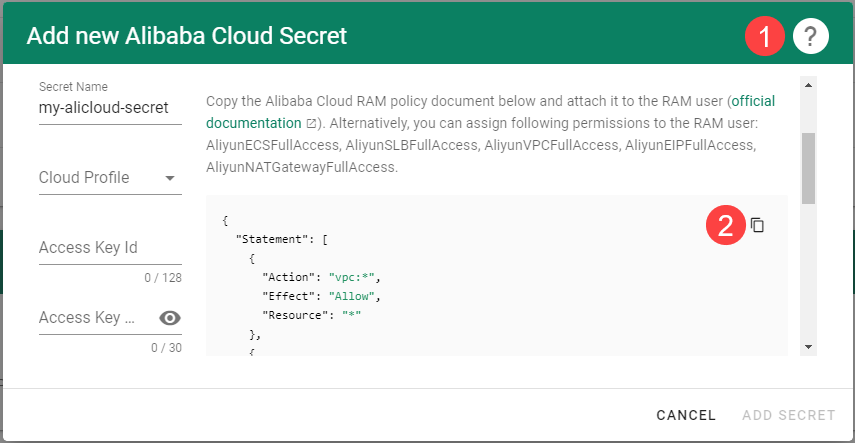The image size is (855, 443).
Task: Click the "Add new Alibaba Cloud Secret" title
Action: tap(186, 37)
